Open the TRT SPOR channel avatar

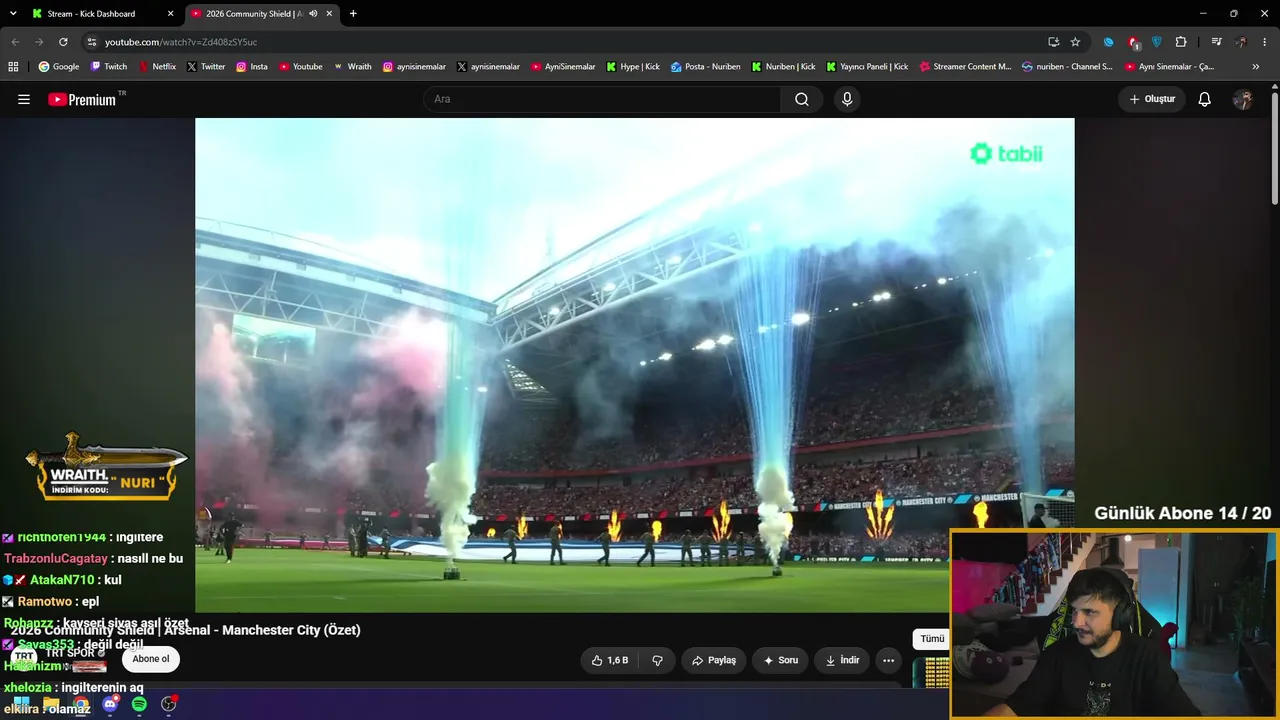[x=24, y=658]
